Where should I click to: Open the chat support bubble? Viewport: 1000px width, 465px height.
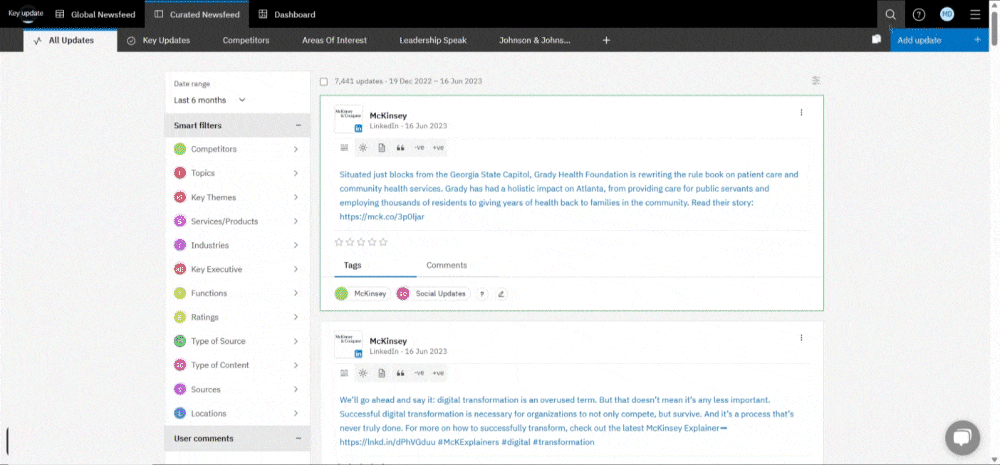pos(962,438)
